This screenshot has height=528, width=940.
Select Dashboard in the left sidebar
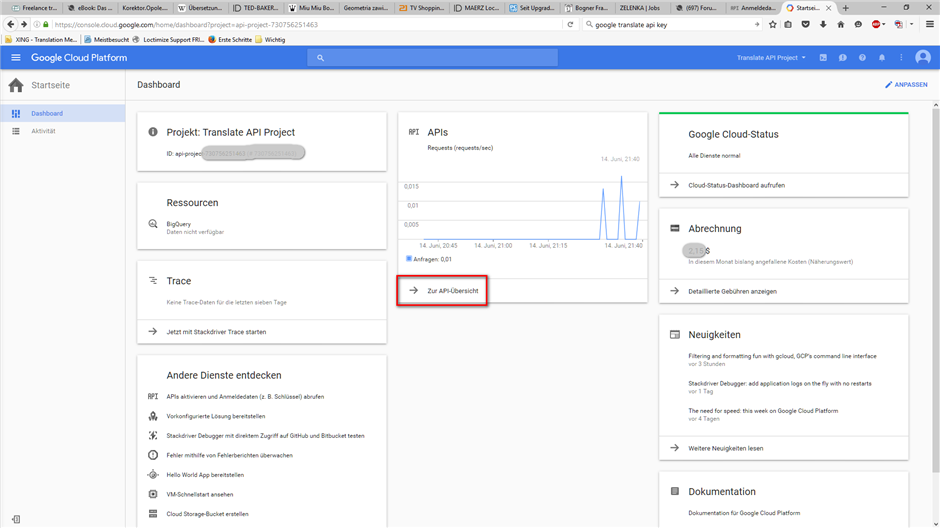(62, 113)
